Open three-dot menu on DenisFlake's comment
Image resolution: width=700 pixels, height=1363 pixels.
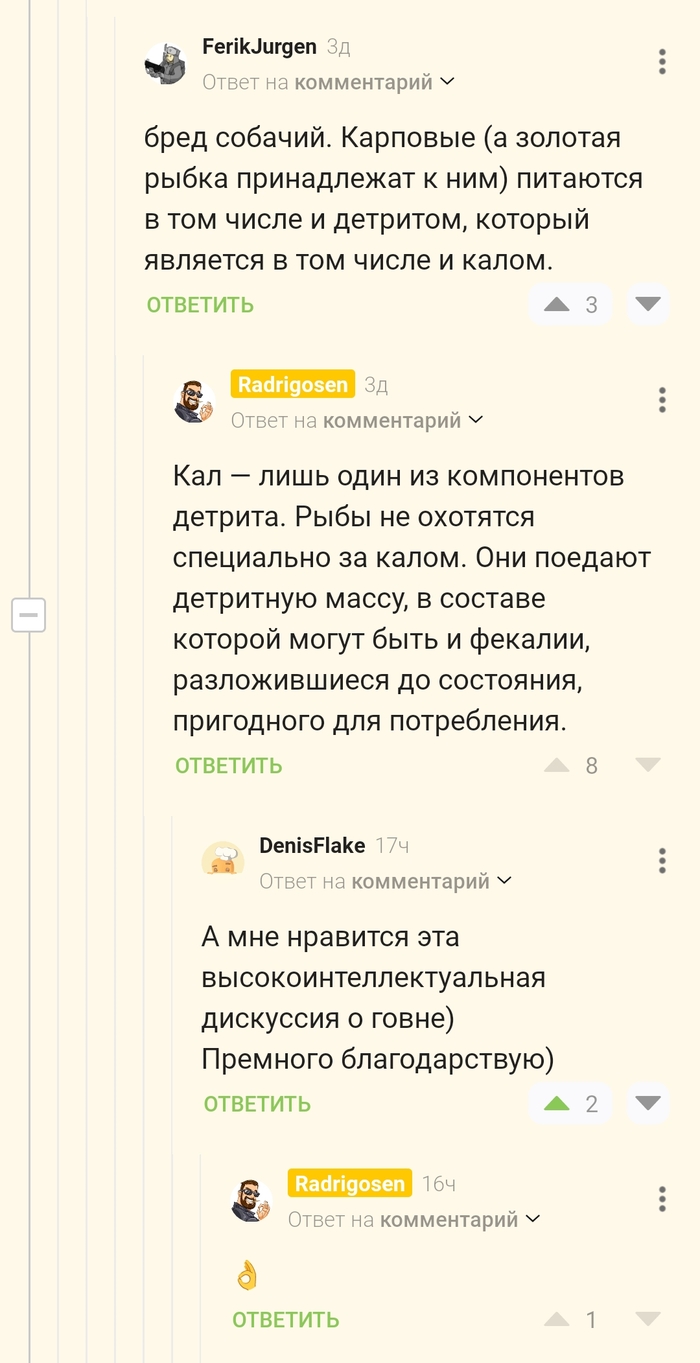[x=662, y=860]
